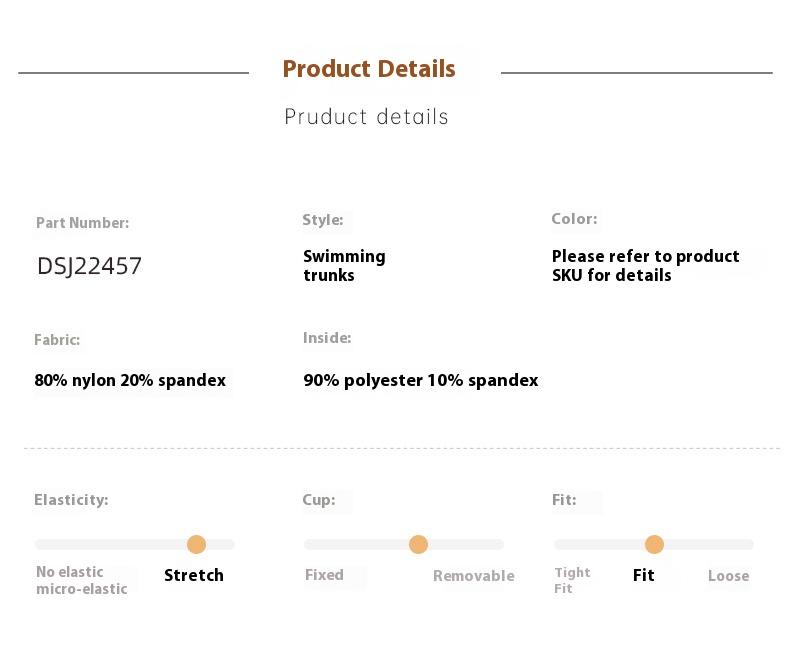Screen dimensions: 790x655
Task: Click the refer to product SKU text
Action: pos(645,266)
